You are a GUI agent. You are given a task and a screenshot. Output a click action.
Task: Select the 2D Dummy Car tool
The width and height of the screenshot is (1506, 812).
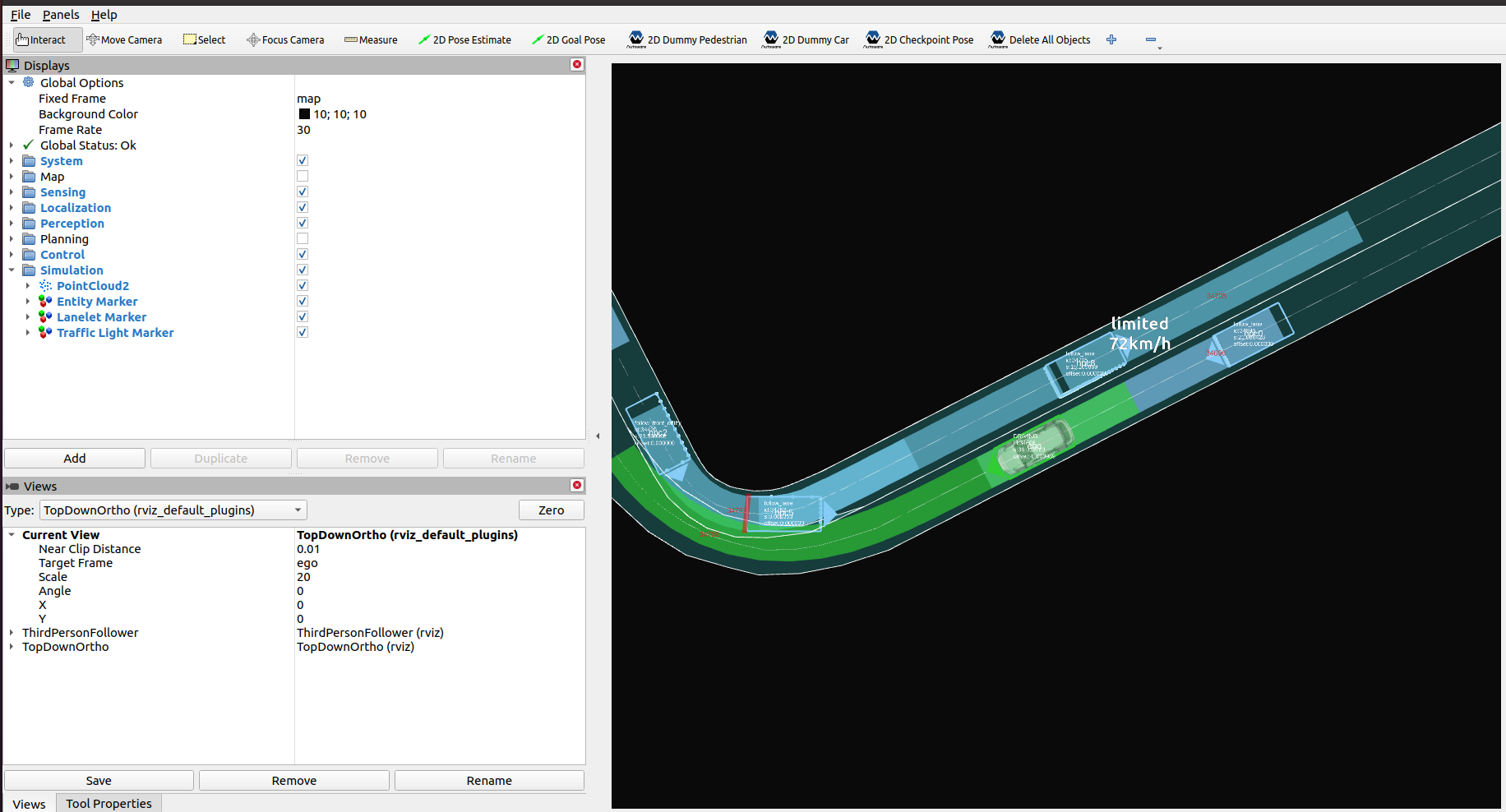pos(806,39)
